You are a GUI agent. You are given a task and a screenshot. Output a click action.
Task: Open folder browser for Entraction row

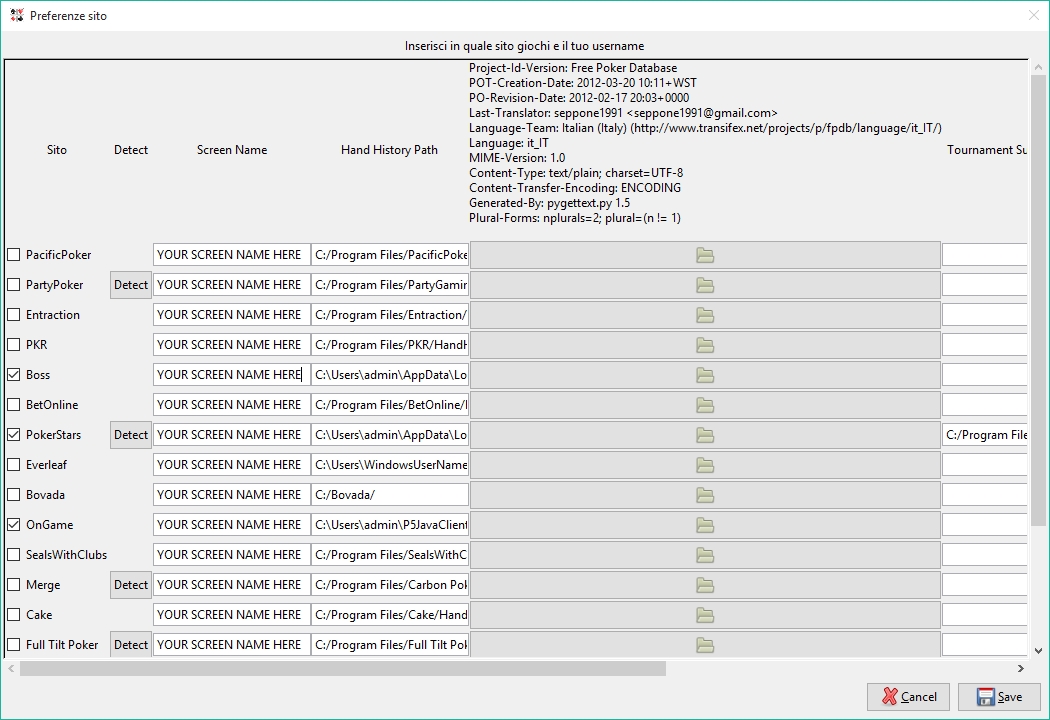coord(705,315)
